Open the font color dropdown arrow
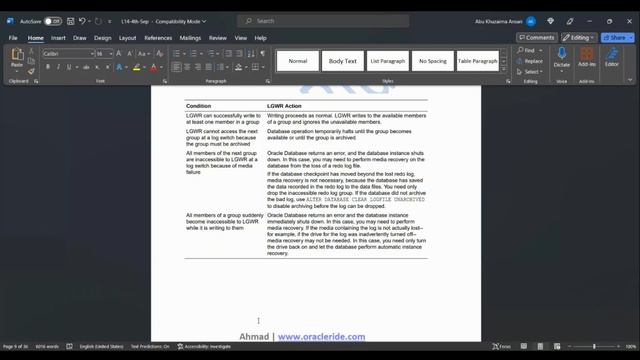This screenshot has width=640, height=360. (161, 67)
